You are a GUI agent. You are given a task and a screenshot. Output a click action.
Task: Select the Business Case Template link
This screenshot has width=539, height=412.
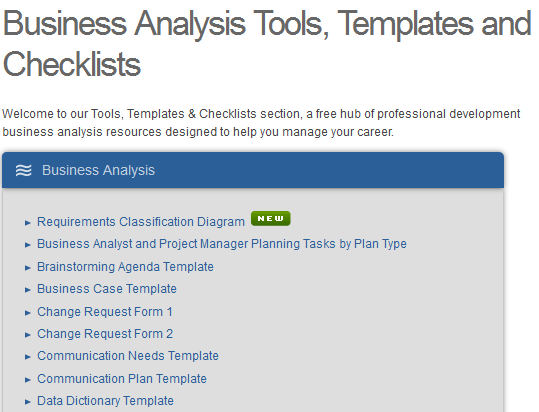point(107,289)
